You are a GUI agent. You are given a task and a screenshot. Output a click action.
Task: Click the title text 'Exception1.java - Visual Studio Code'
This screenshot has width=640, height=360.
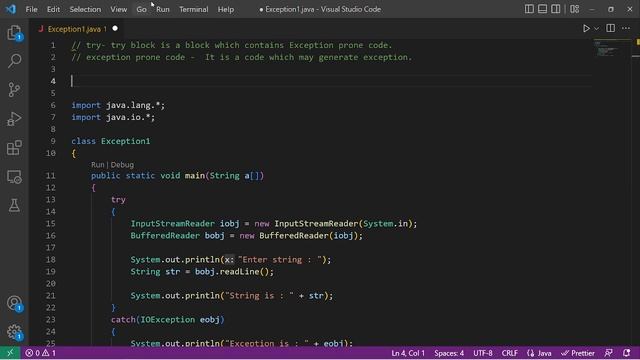tap(323, 9)
